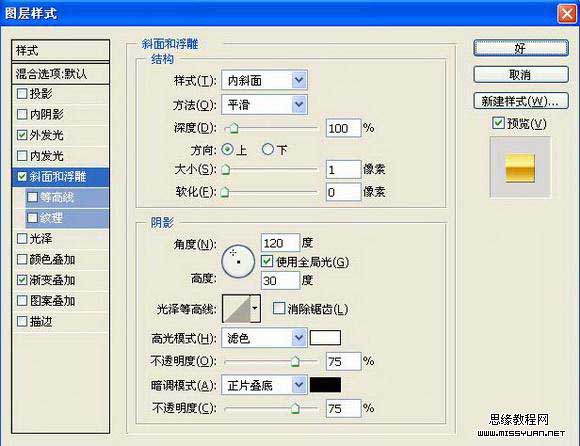Image resolution: width=580 pixels, height=446 pixels.
Task: Click the gold style preview thumbnail
Action: [x=520, y=168]
